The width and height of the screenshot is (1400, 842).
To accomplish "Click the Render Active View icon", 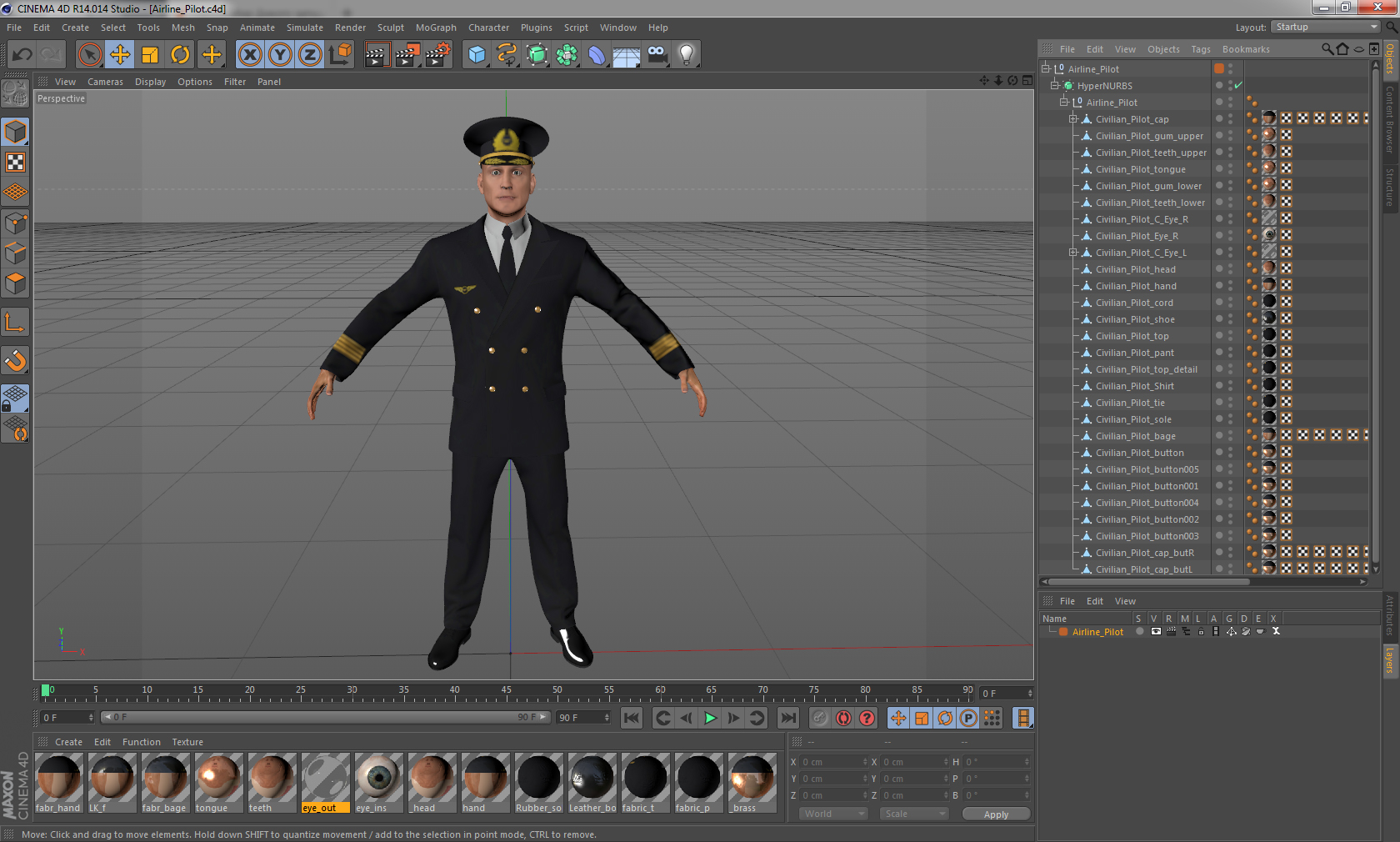I will tap(377, 54).
